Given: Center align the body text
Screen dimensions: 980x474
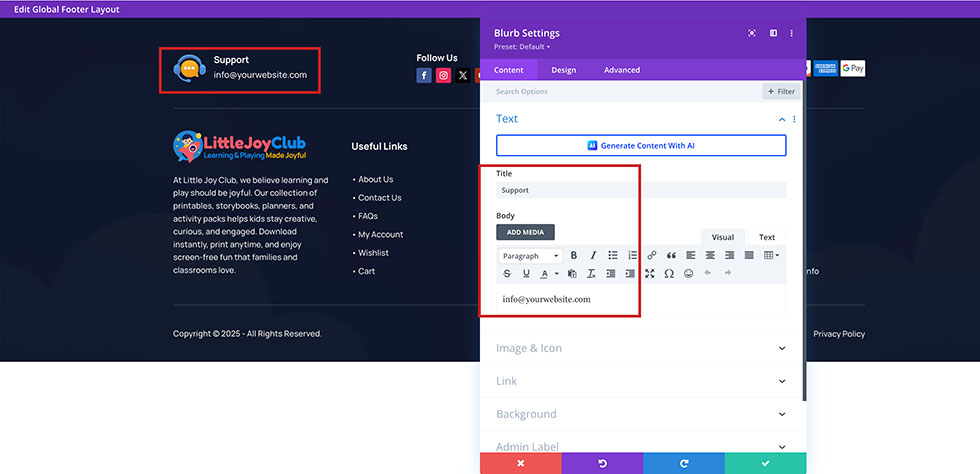Looking at the screenshot, I should 710,256.
